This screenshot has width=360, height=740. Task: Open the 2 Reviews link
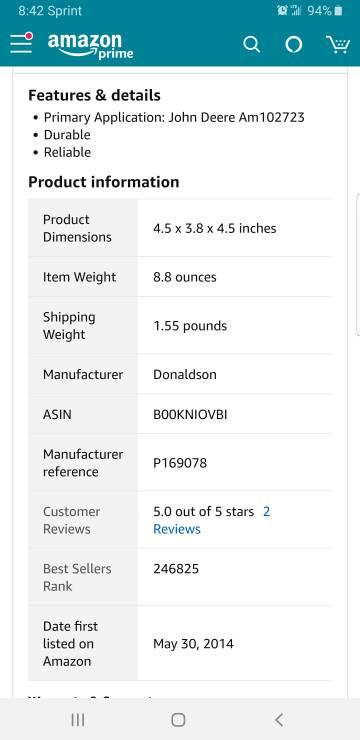pyautogui.click(x=212, y=520)
